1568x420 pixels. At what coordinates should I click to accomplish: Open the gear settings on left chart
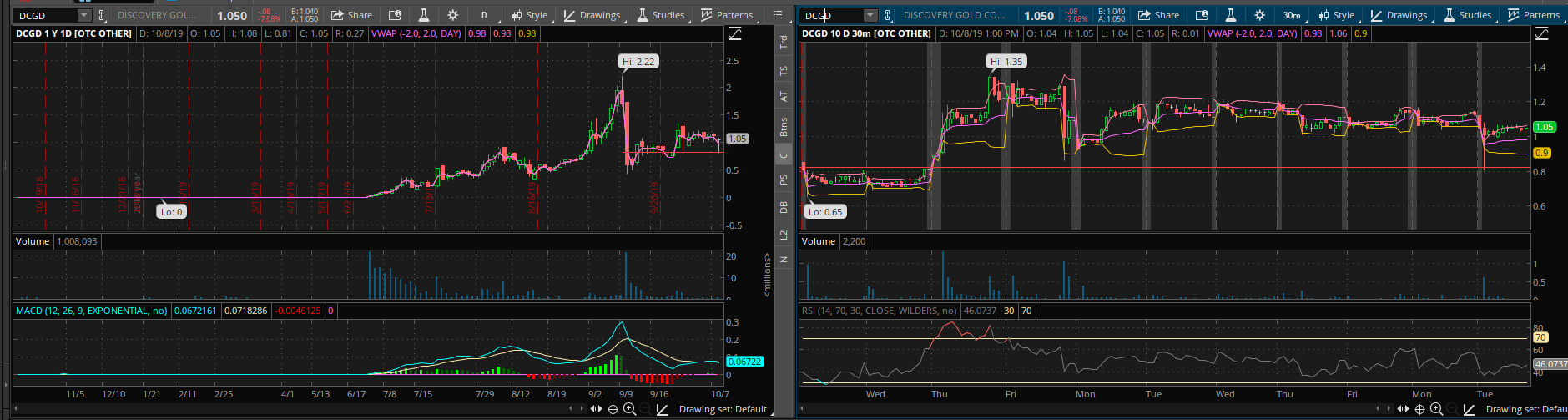[452, 15]
